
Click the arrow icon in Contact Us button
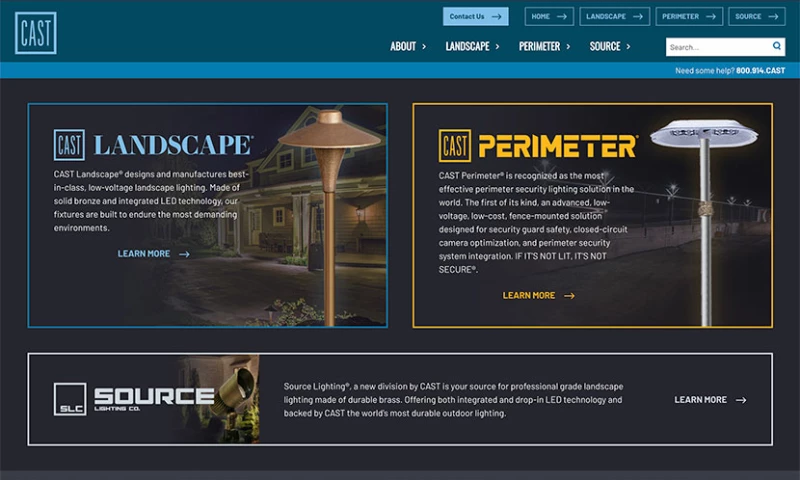pos(496,17)
